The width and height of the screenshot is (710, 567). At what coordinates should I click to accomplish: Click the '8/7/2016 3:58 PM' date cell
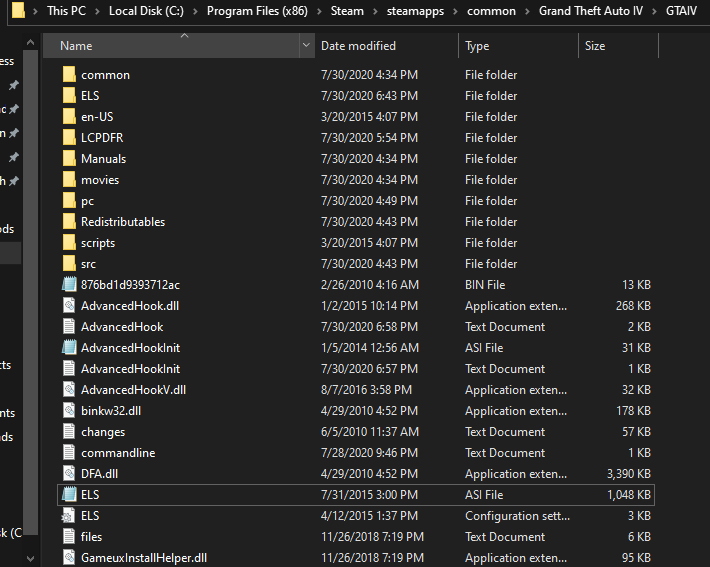coord(366,389)
